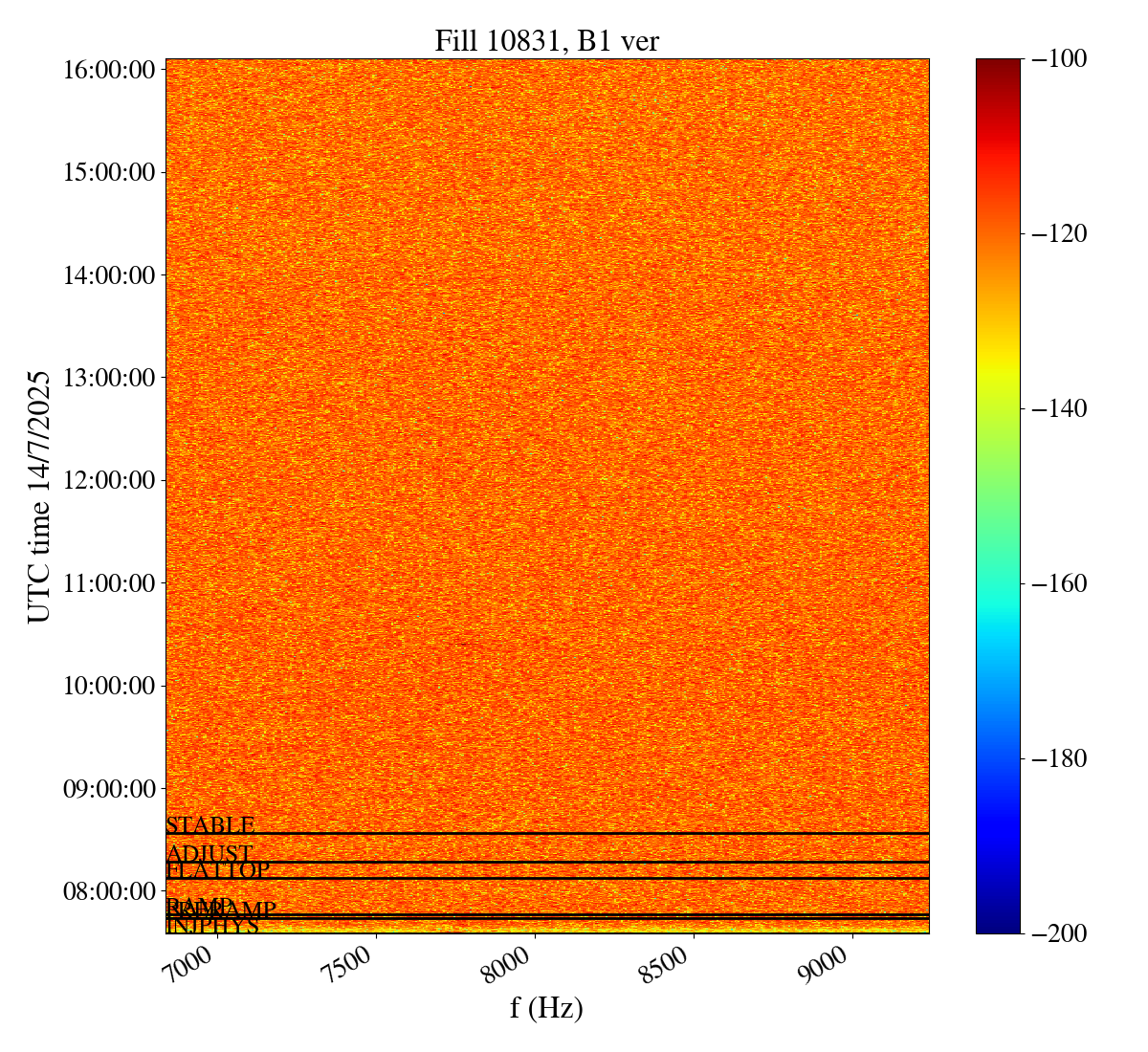Click the 09:00:00 time tick label
1148x1052 pixels.
[108, 788]
